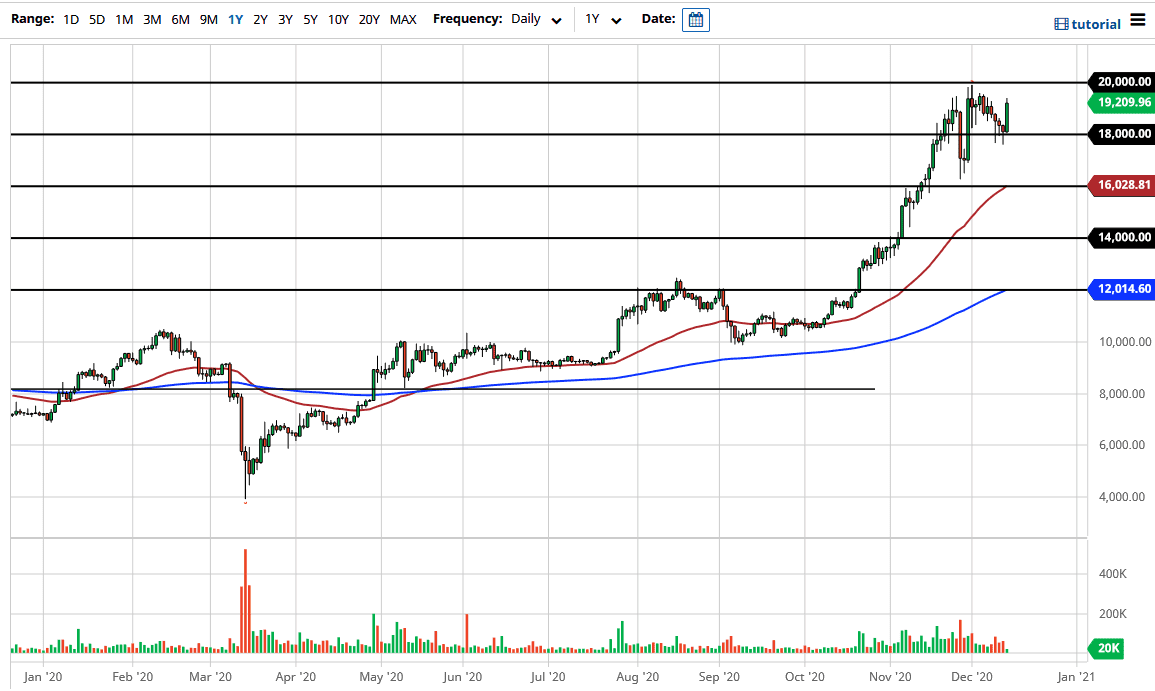
Task: Switch chart to 5D range
Action: click(96, 19)
